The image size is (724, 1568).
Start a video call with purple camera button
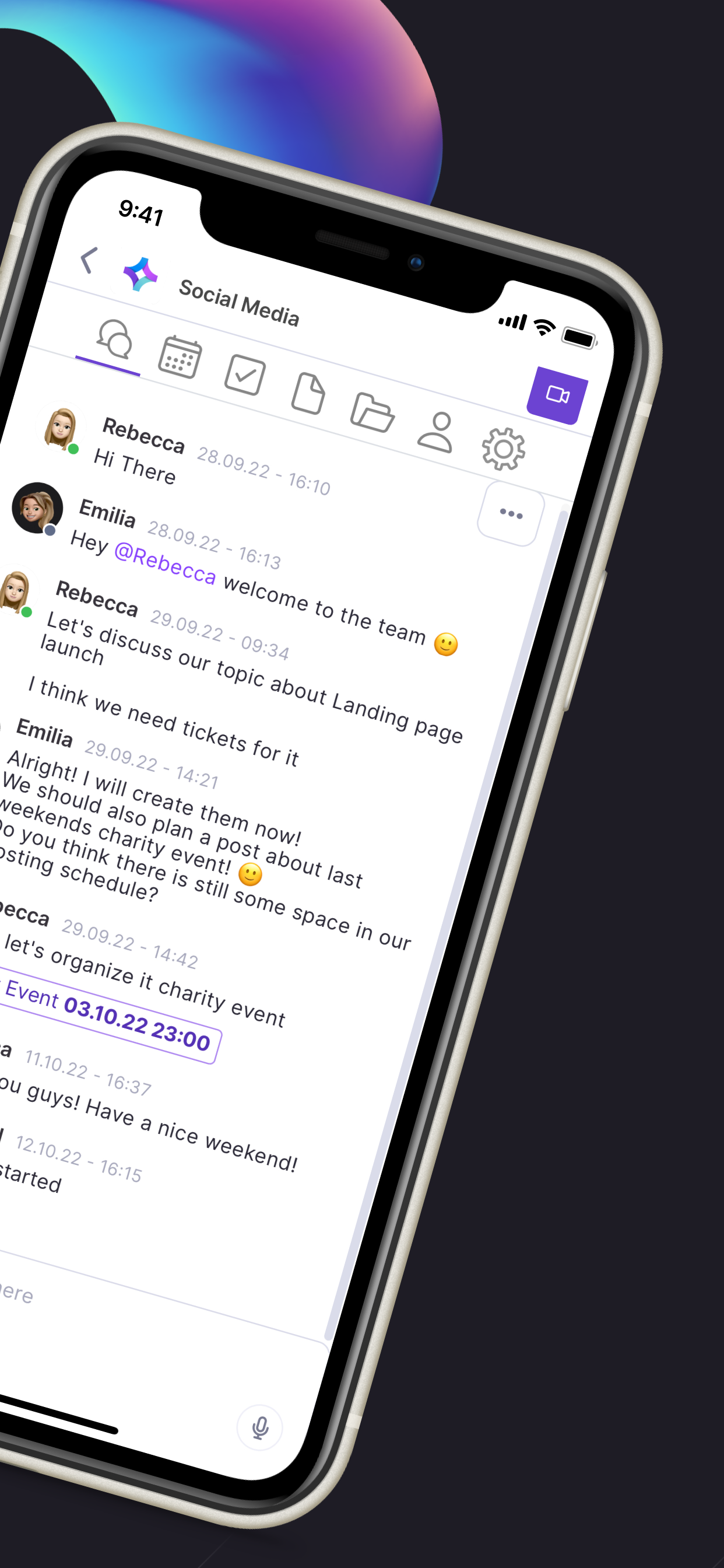(x=557, y=395)
